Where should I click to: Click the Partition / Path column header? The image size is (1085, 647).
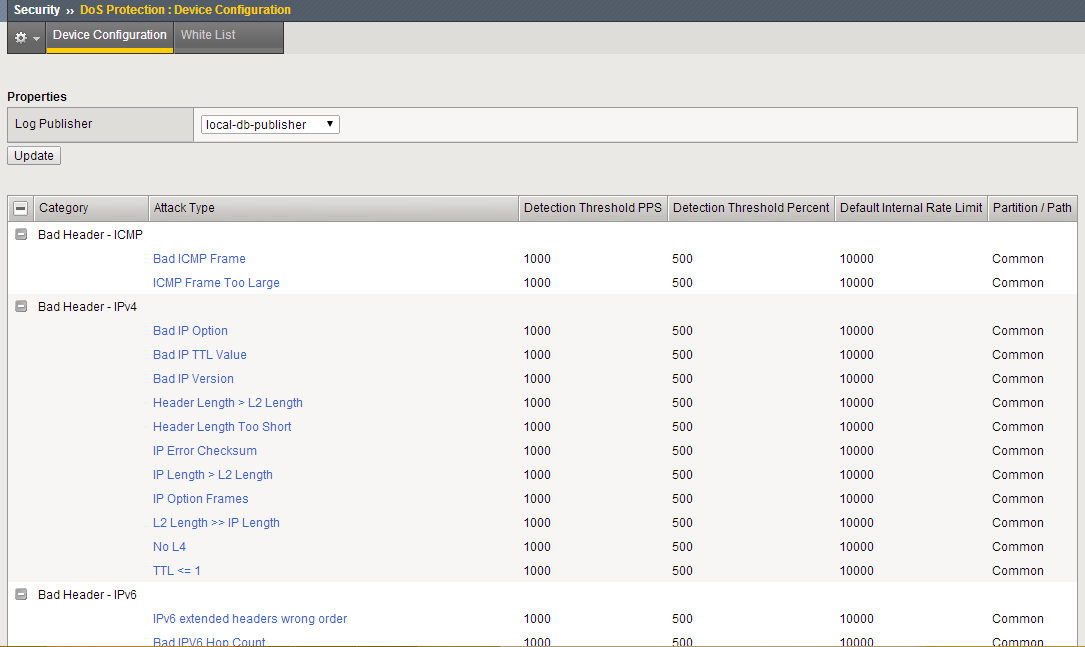point(1031,208)
